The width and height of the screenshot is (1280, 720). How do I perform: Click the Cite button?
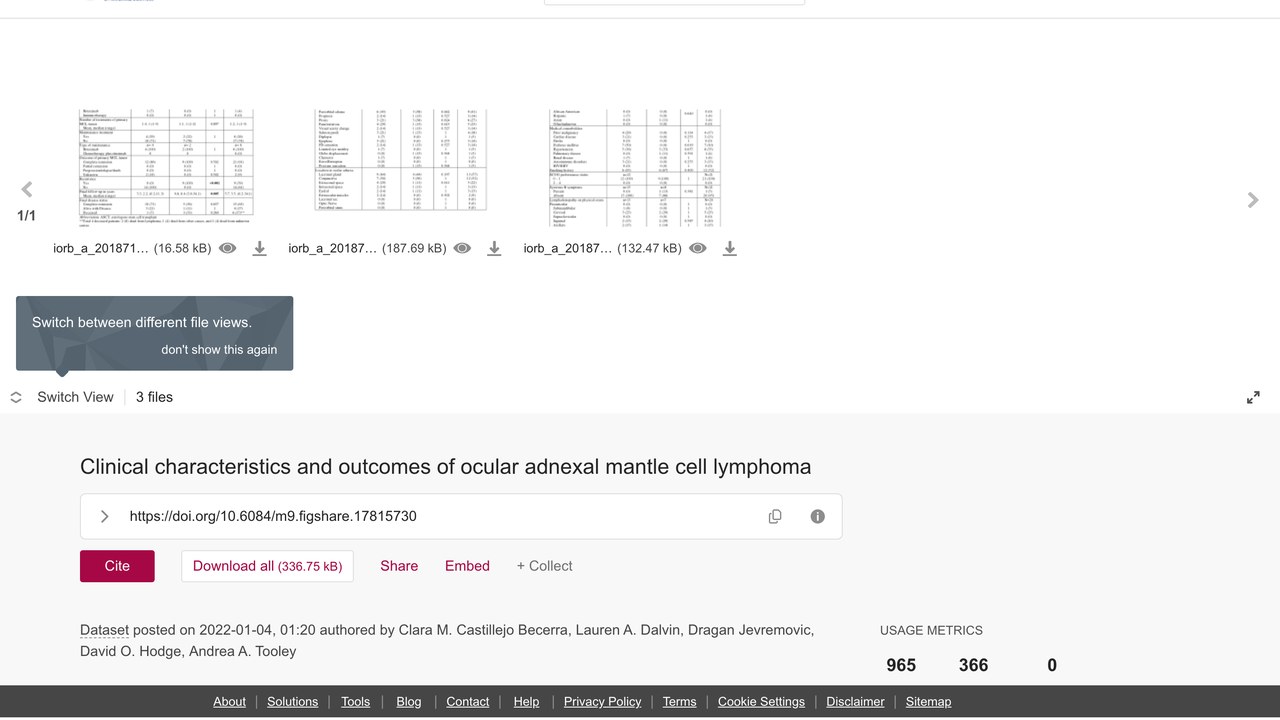(117, 566)
